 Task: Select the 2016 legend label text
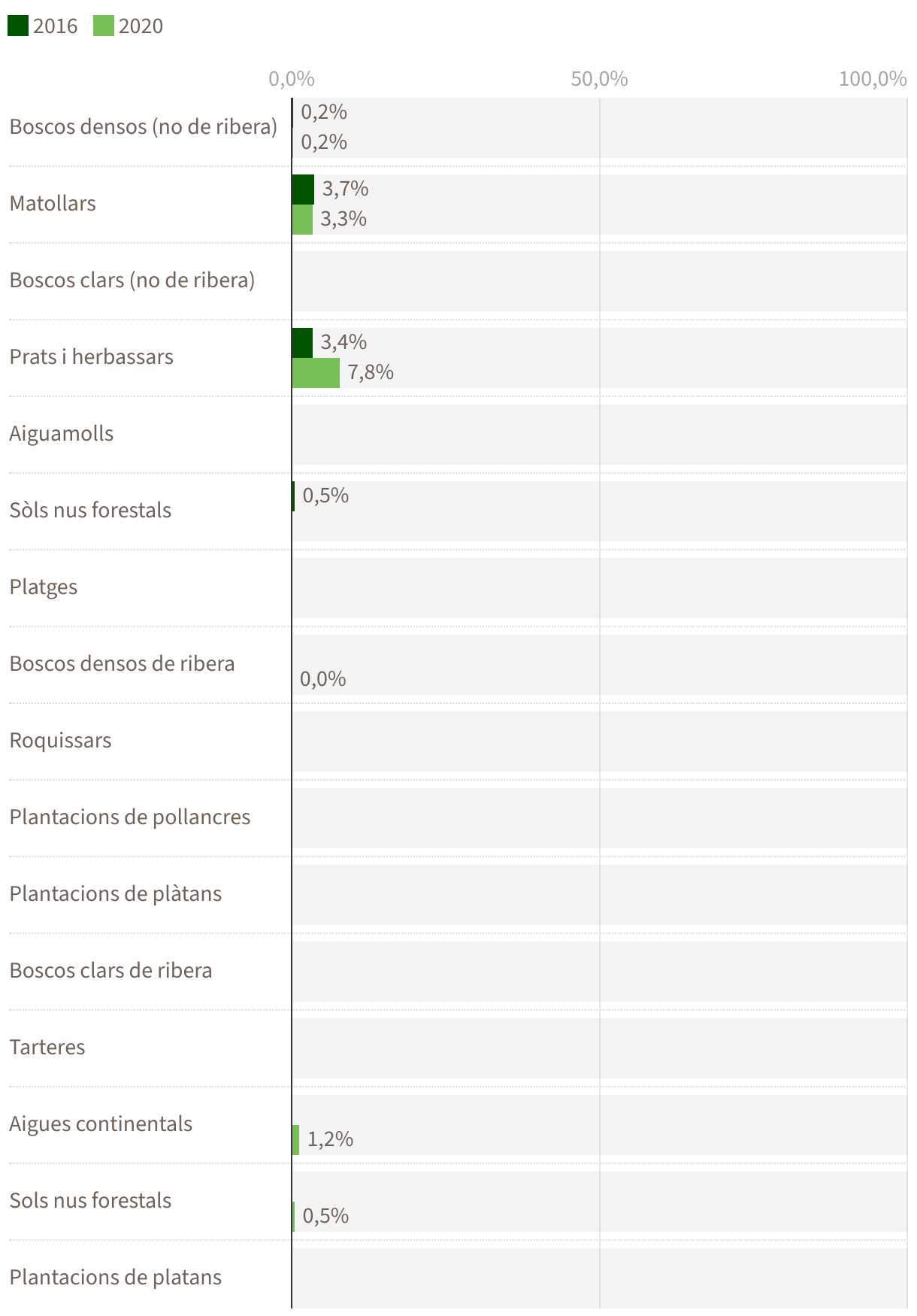click(x=55, y=26)
